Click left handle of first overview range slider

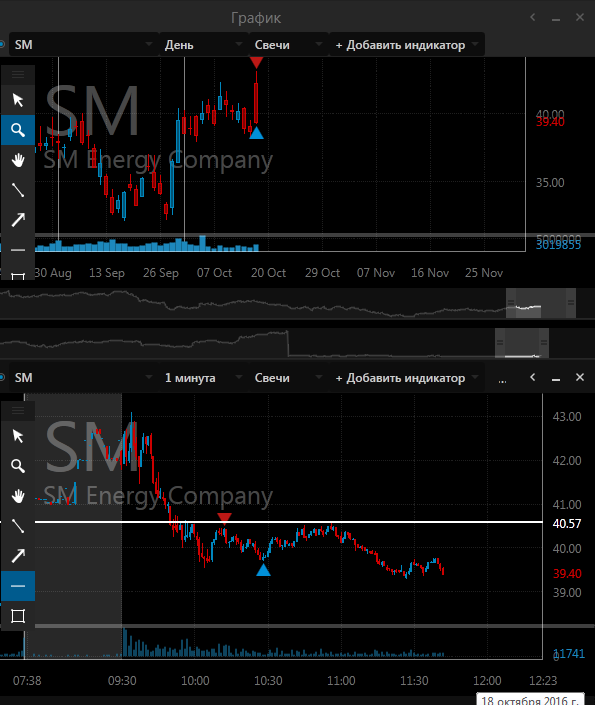(511, 303)
